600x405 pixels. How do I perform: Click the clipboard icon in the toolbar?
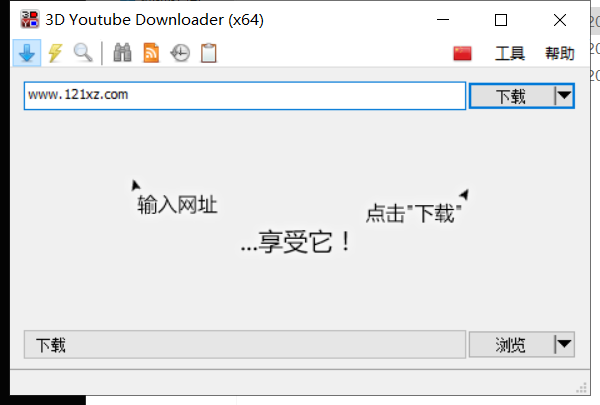coord(208,54)
